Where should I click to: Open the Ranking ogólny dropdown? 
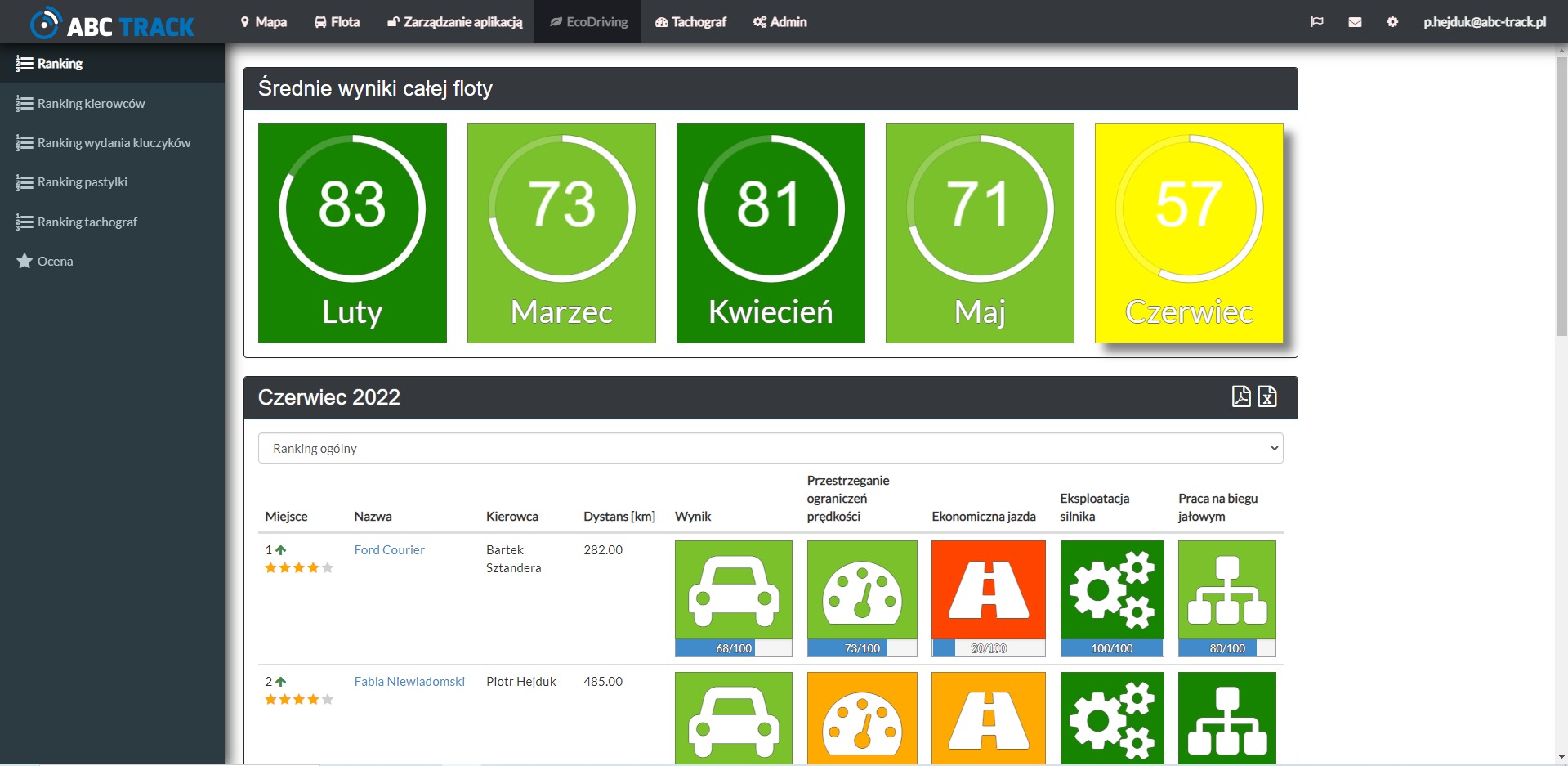[770, 448]
